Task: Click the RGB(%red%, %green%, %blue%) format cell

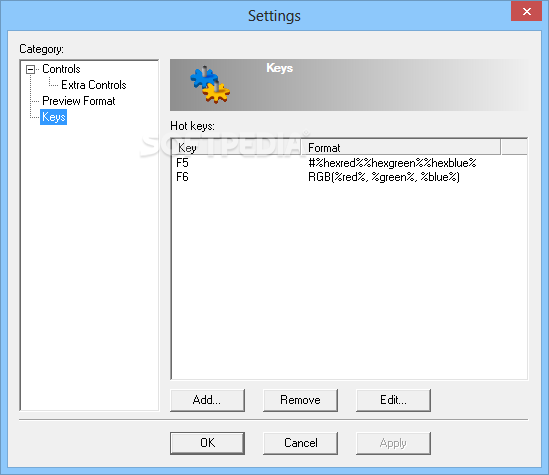Action: pyautogui.click(x=384, y=177)
